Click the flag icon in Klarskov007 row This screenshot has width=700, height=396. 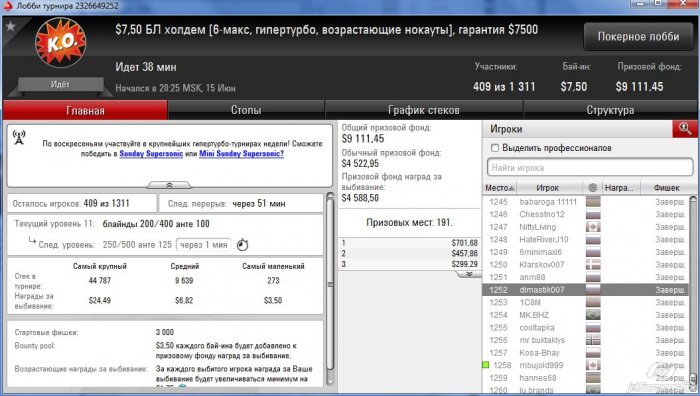pos(593,265)
